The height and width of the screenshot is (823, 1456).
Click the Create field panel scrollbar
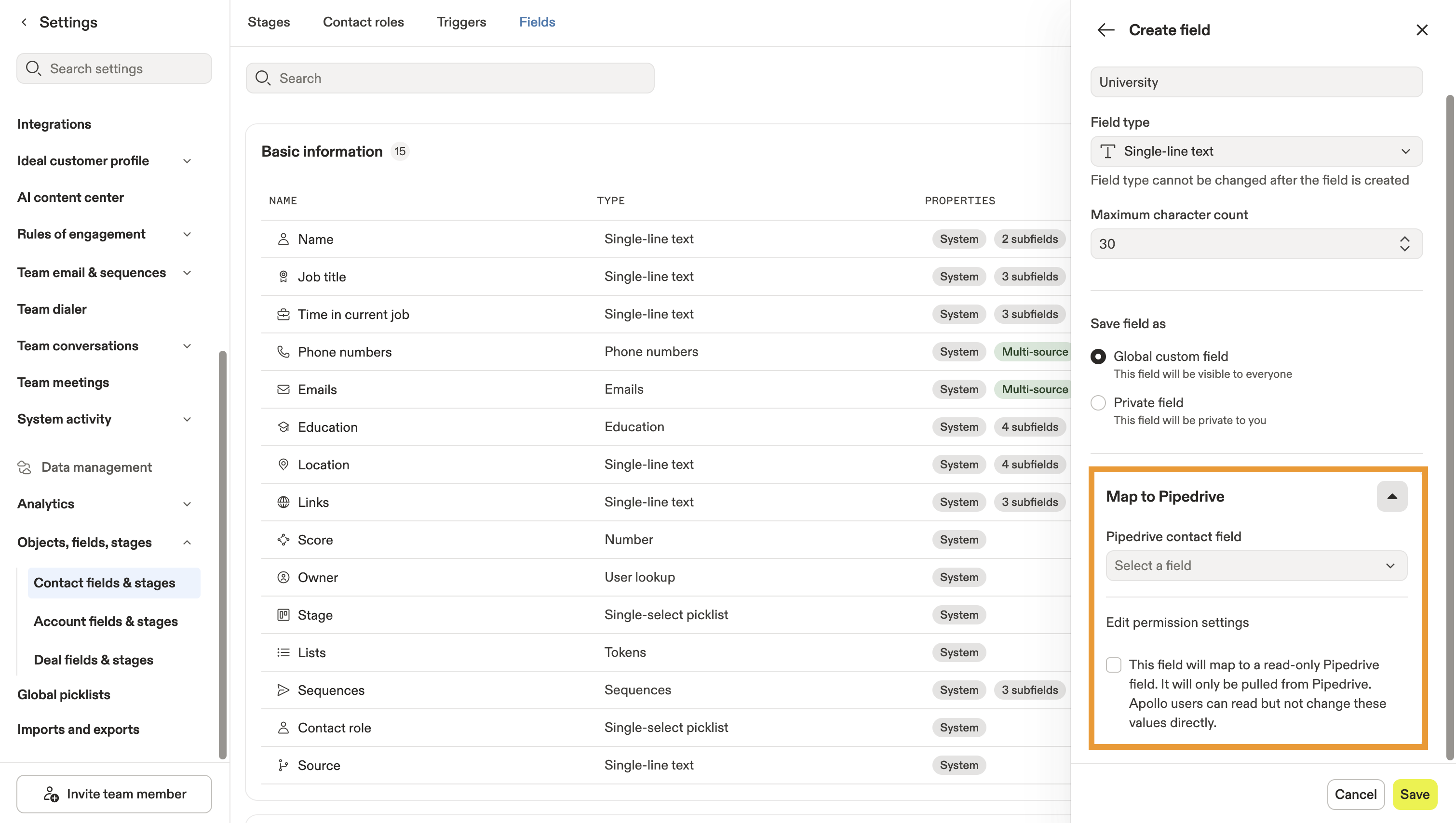click(1450, 428)
